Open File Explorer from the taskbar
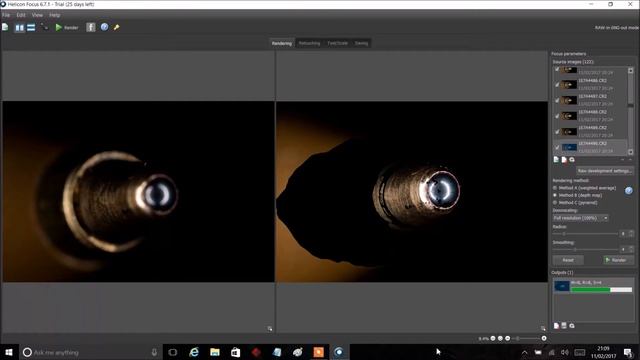Image resolution: width=640 pixels, height=360 pixels. [215, 352]
